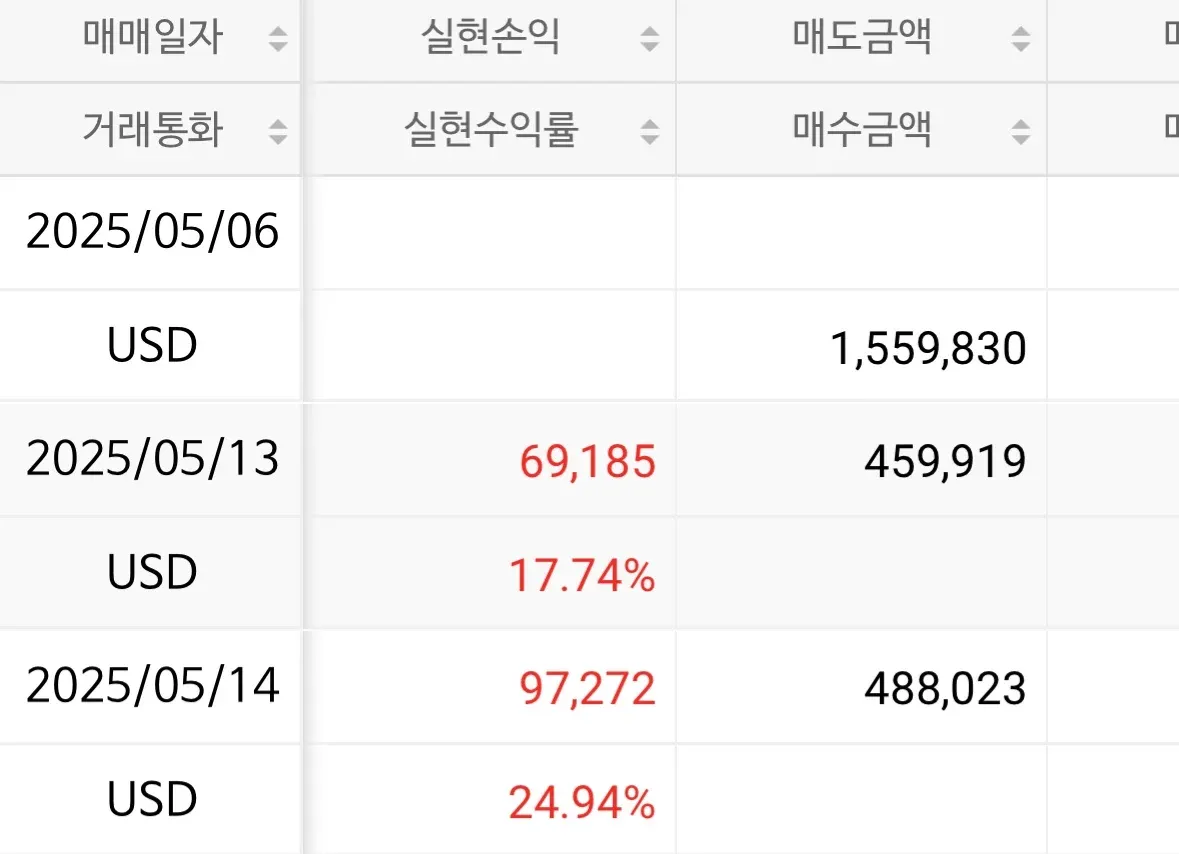This screenshot has height=854, width=1179.
Task: Select the 거래통화 column header label
Action: point(153,130)
